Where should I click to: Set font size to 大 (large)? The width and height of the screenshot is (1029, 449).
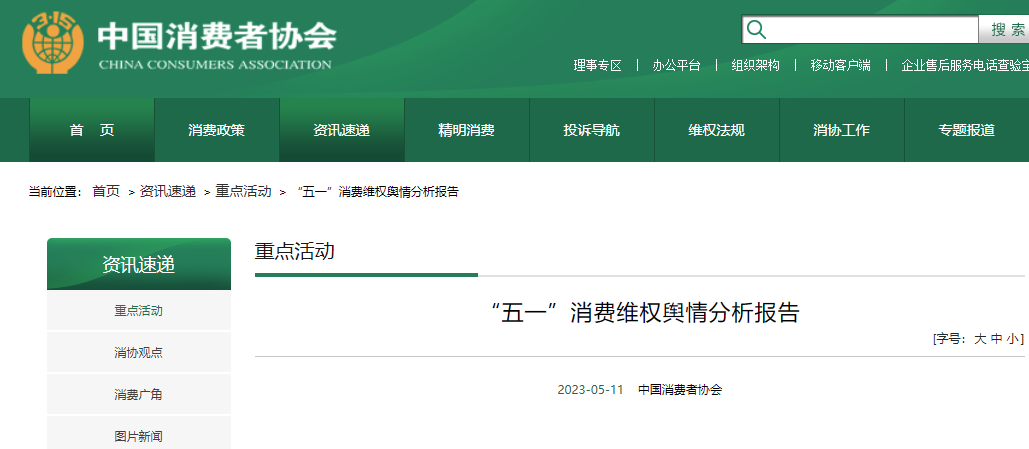tap(981, 339)
